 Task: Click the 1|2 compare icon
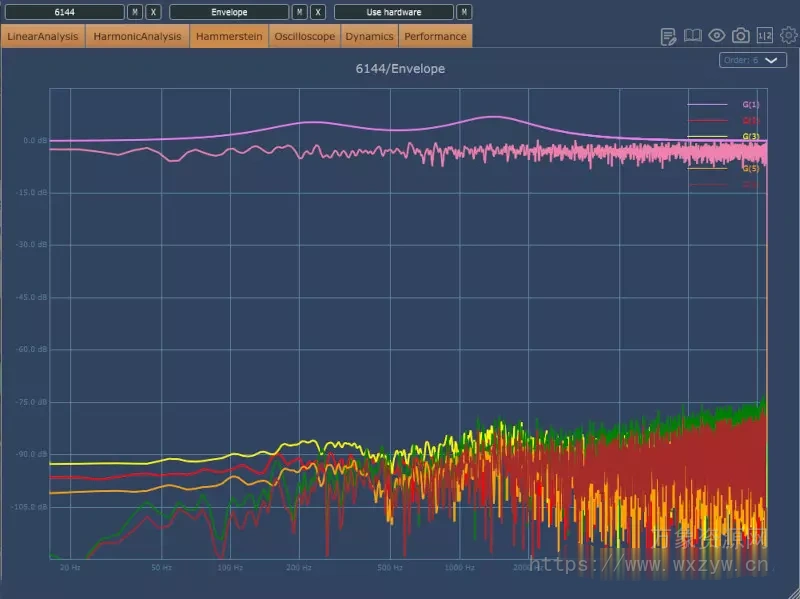765,36
